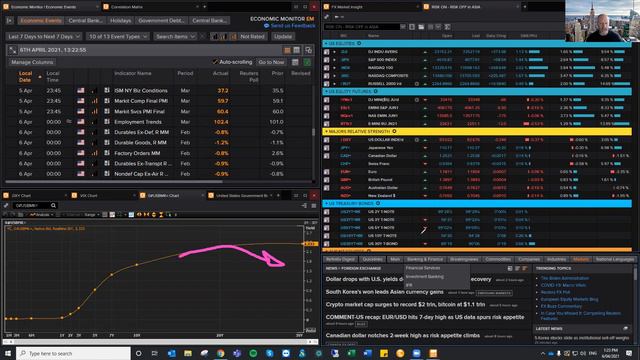Click Windows Start button
Viewport: 640px width, 360px height.
pos(8,353)
